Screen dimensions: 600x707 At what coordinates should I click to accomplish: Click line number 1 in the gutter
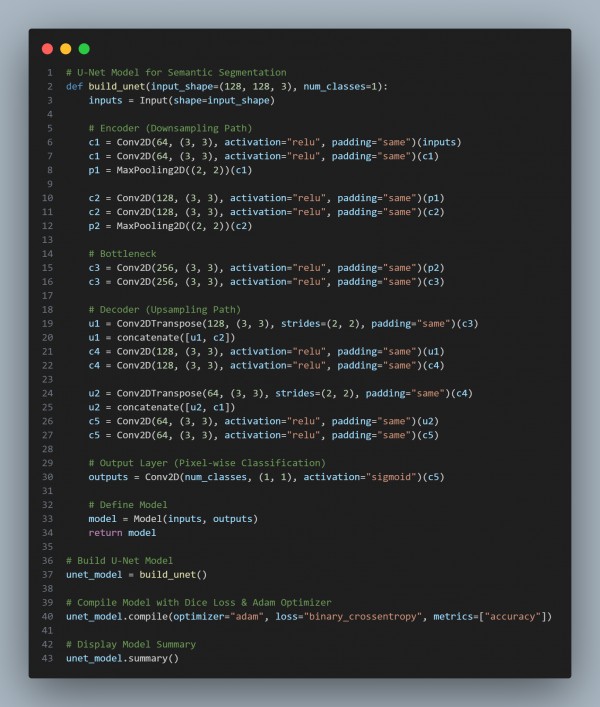pos(49,73)
